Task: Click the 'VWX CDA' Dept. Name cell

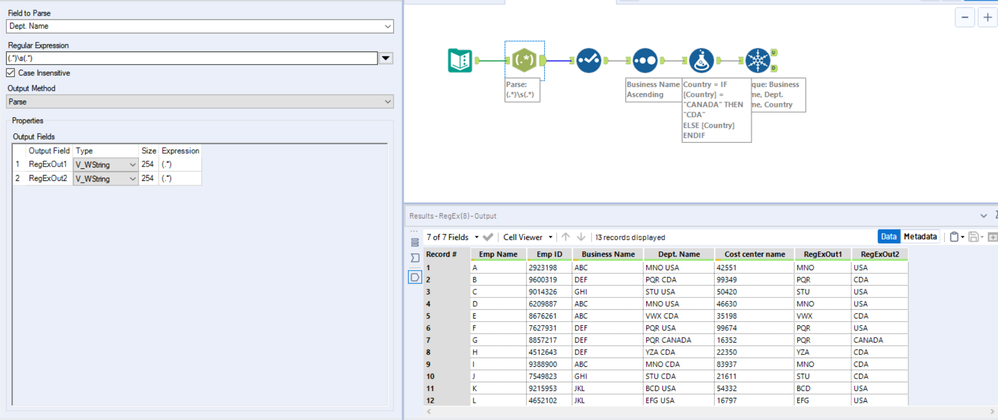Action: [x=678, y=316]
